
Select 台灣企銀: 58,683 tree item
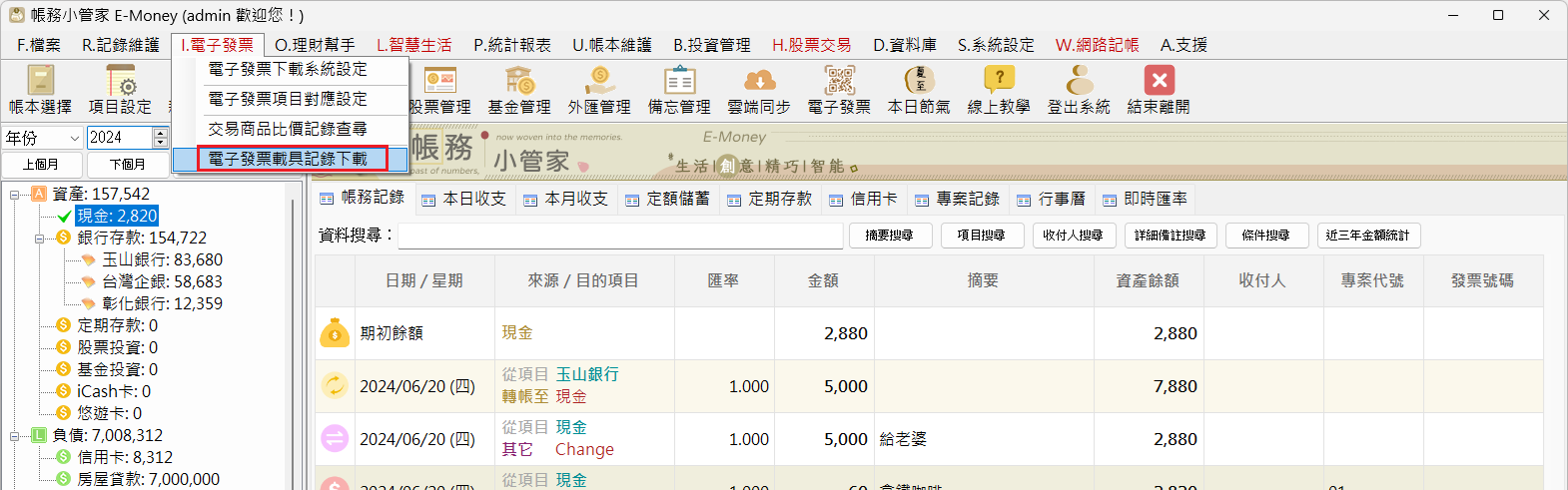(x=162, y=281)
